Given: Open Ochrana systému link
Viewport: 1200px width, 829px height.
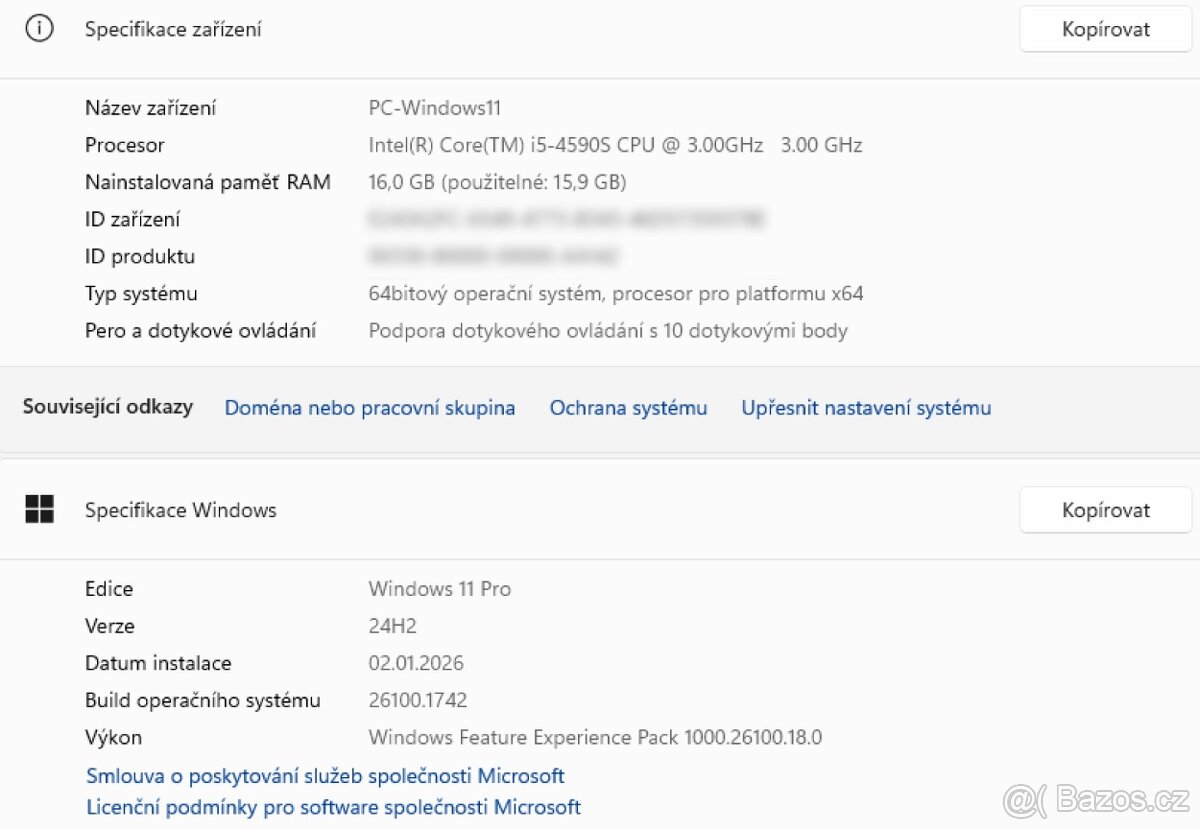Looking at the screenshot, I should coord(628,407).
